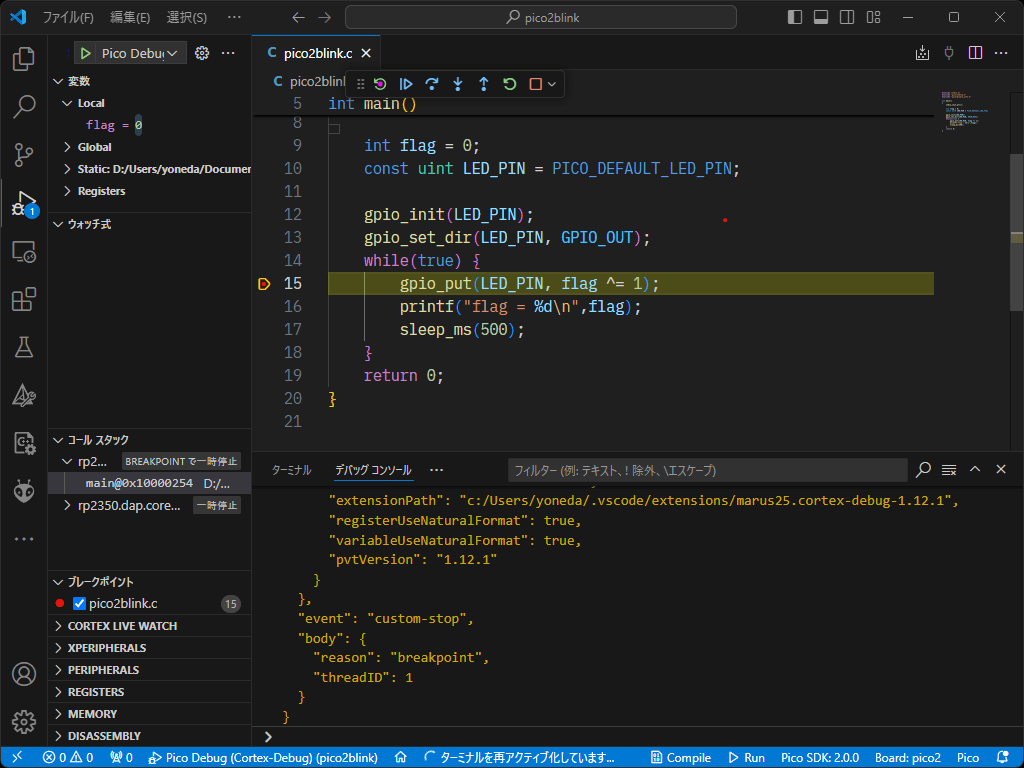Viewport: 1024px width, 768px height.
Task: Open the 編集(E) menu
Action: [x=129, y=17]
